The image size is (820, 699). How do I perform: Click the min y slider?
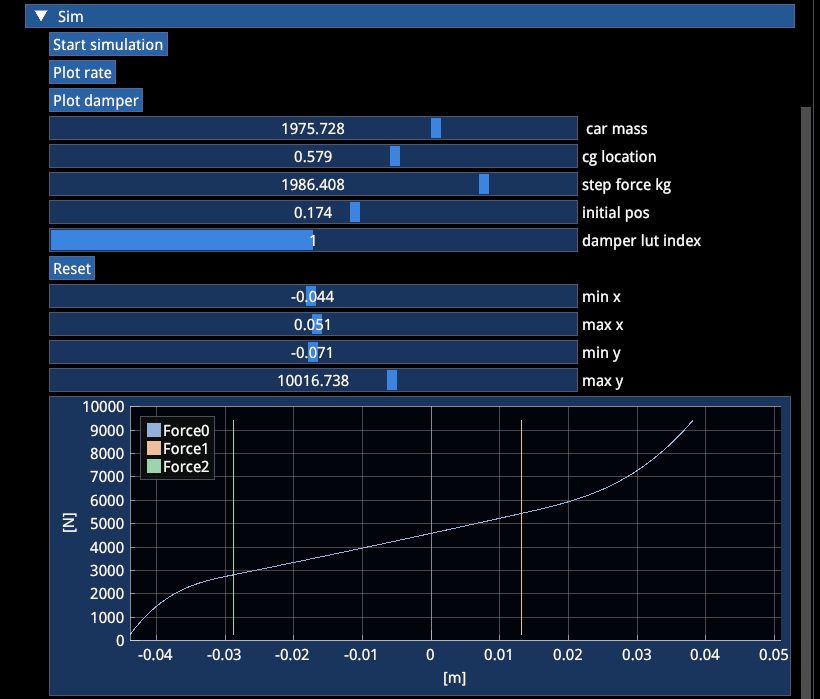(313, 353)
